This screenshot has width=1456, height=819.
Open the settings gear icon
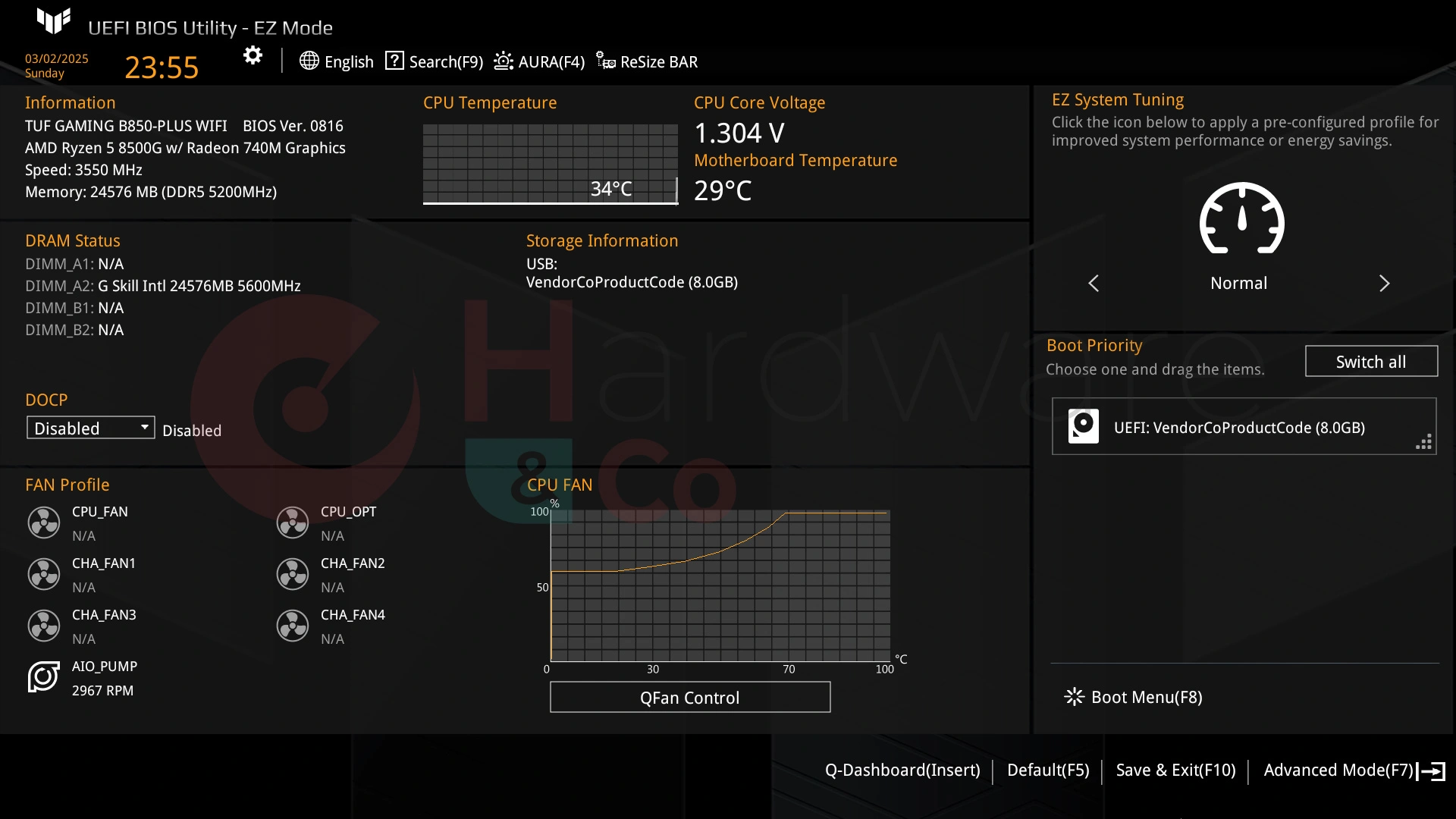tap(253, 55)
